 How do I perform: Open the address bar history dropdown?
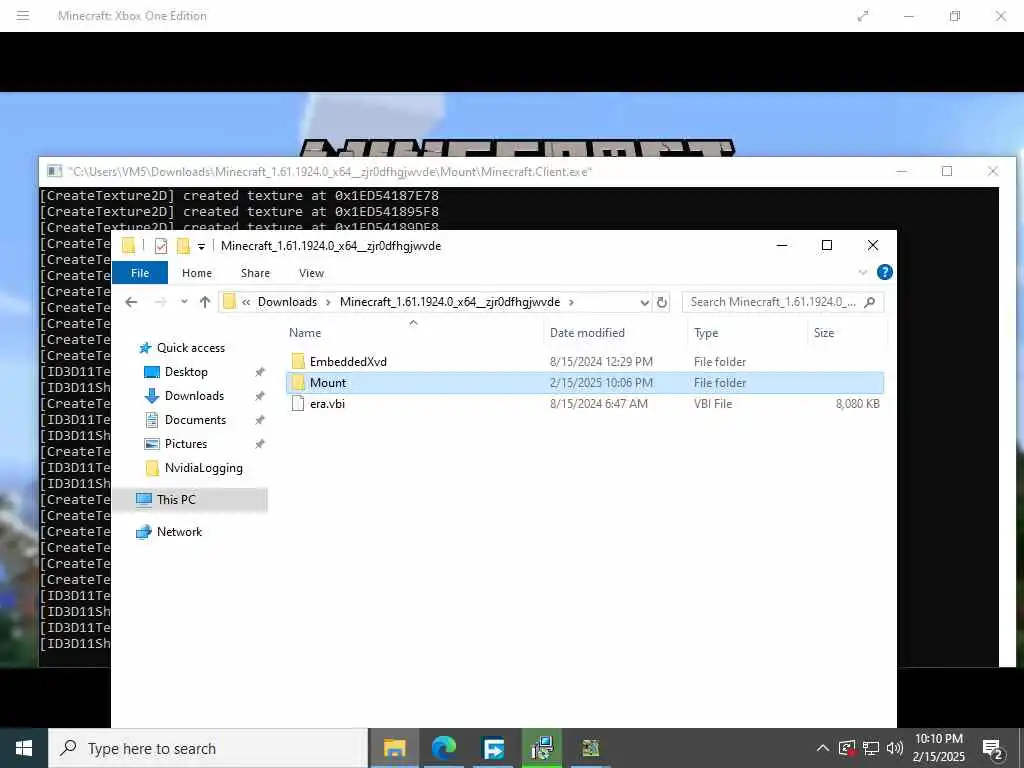point(645,302)
